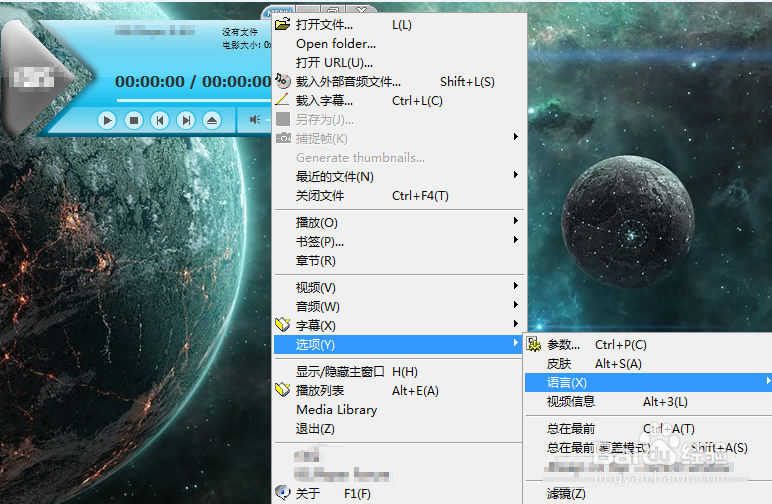Select 载入外部音频文件... menu item

tap(399, 82)
